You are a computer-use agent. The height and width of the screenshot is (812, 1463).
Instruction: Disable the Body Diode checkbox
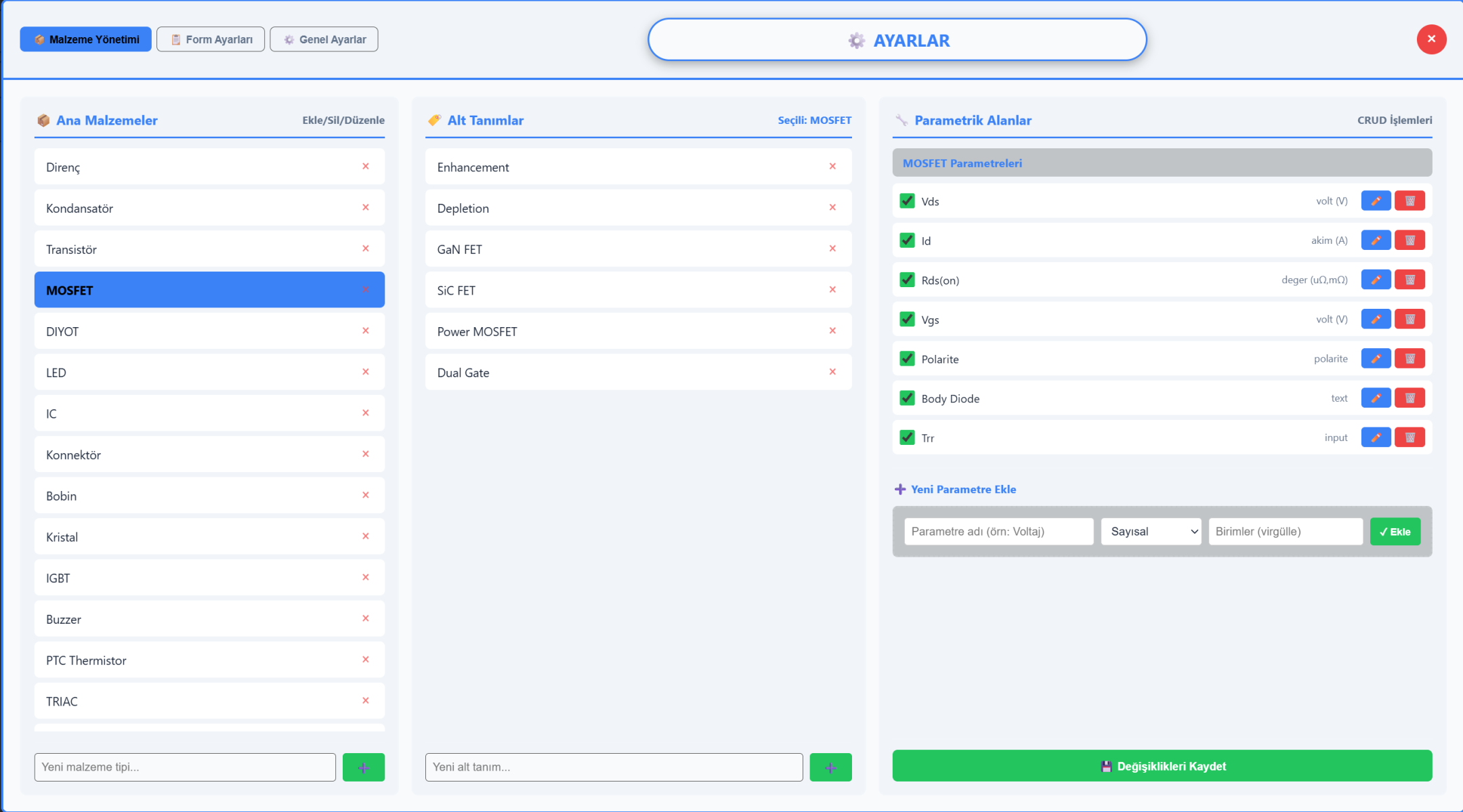tap(907, 398)
